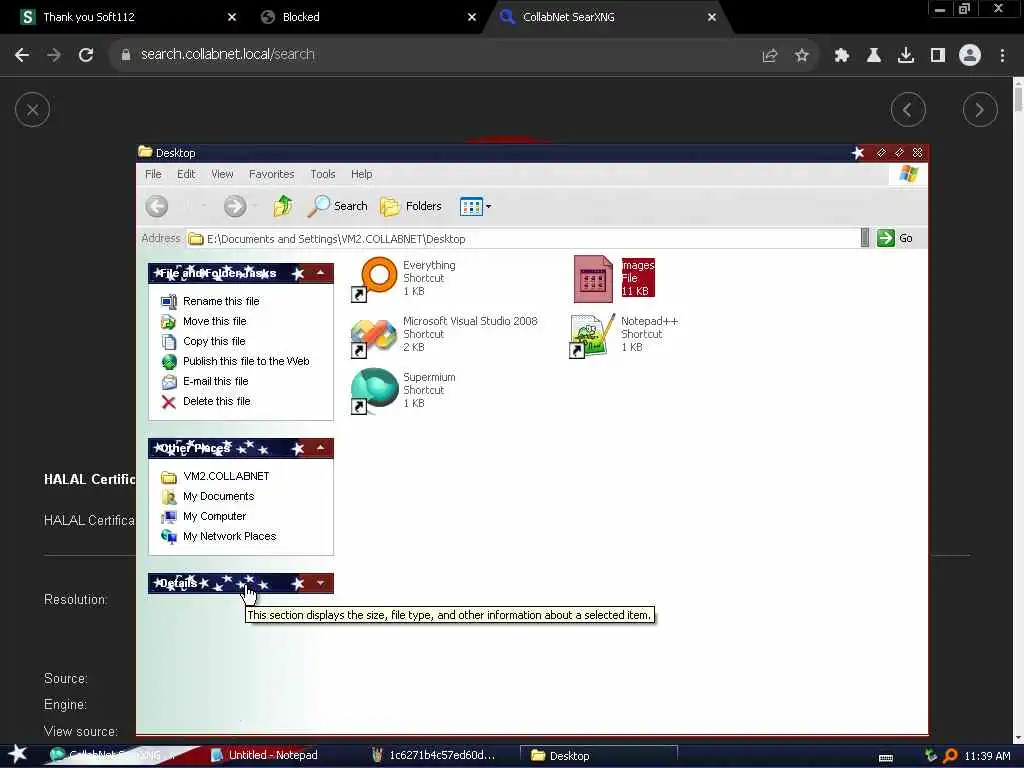Open the Tools menu

click(x=323, y=174)
